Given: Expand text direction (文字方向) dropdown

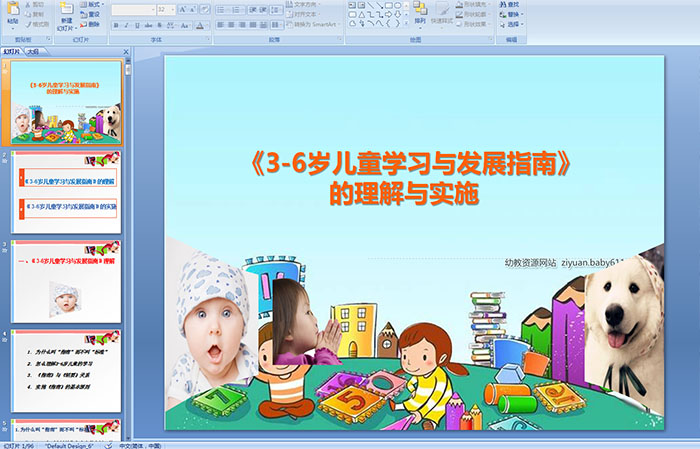Looking at the screenshot, I should pos(304,4).
